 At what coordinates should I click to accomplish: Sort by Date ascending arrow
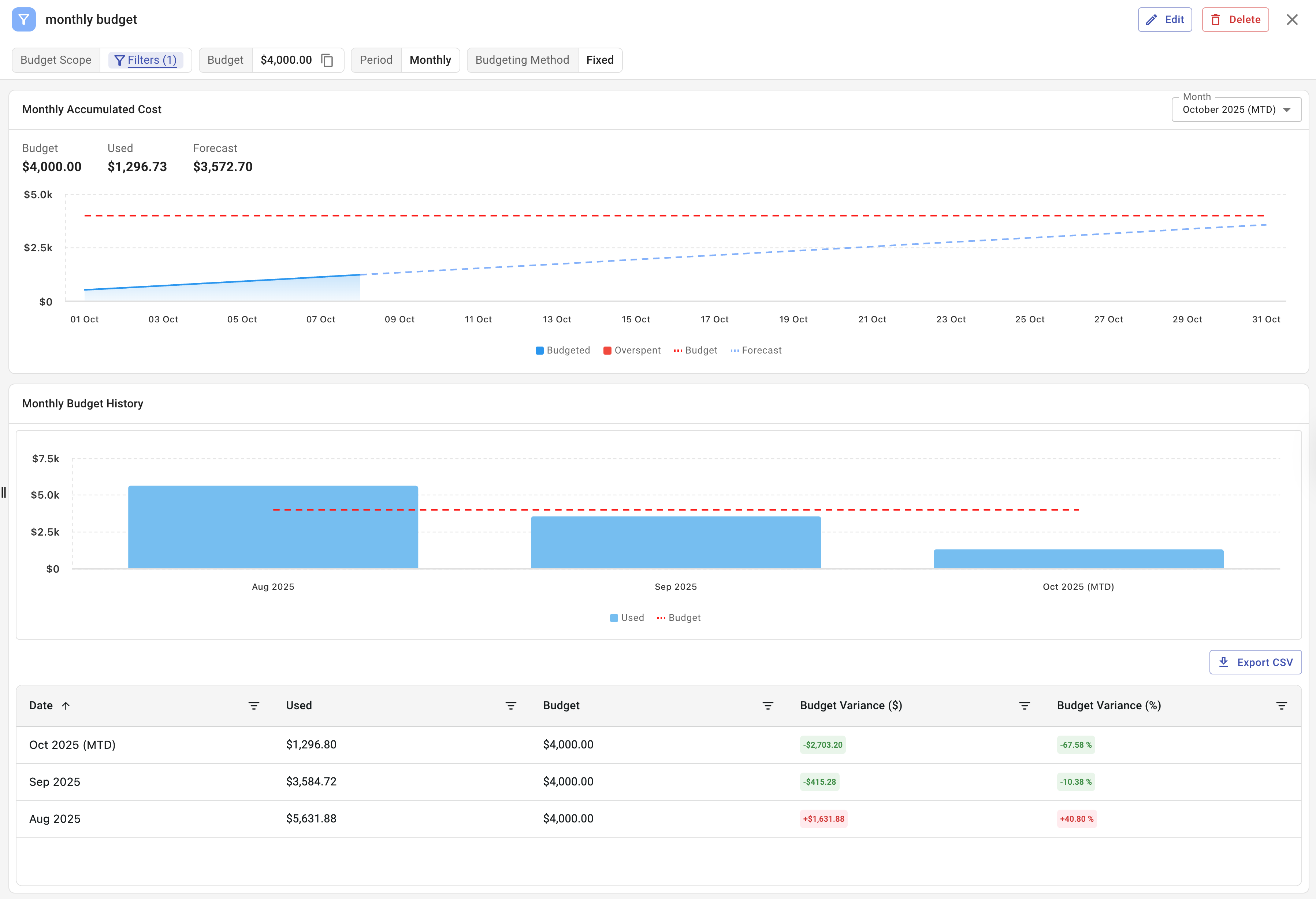click(66, 705)
